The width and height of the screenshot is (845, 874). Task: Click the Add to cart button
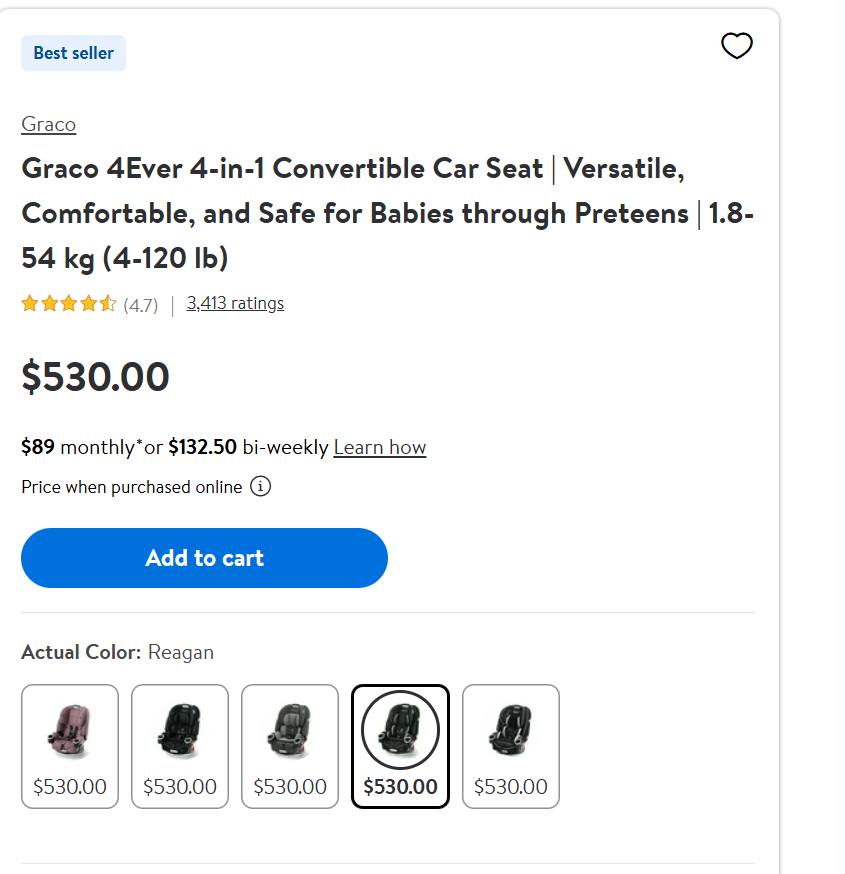(x=204, y=558)
